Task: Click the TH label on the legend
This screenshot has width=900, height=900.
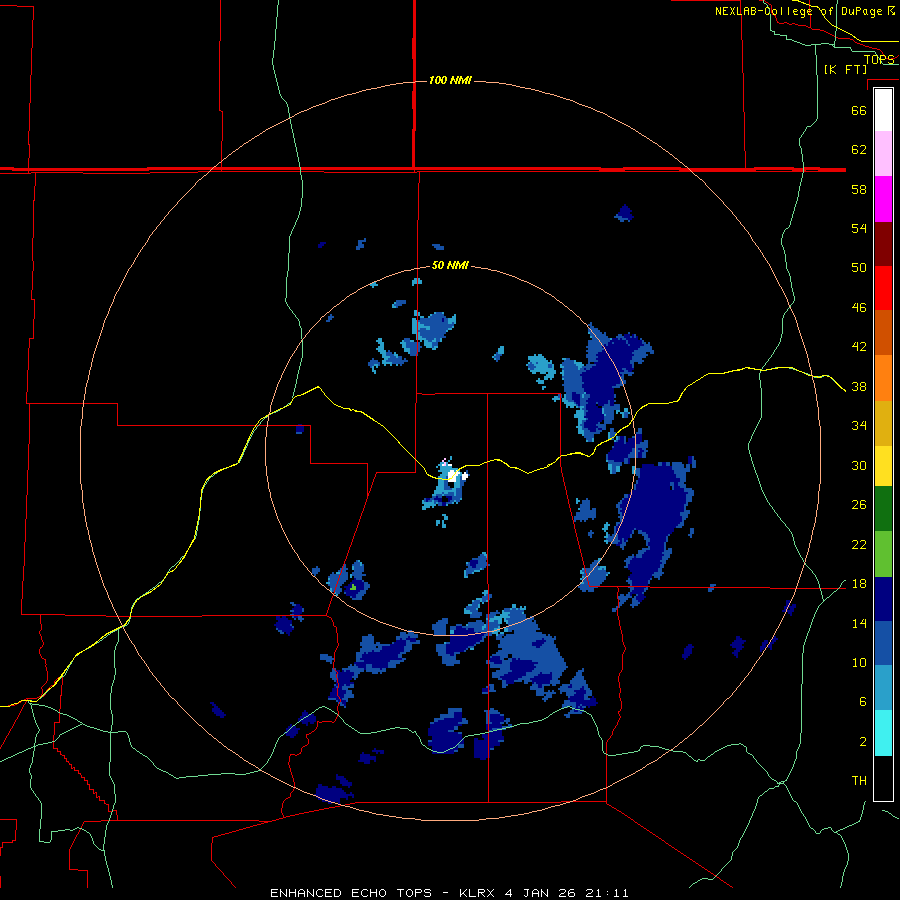Action: click(859, 781)
